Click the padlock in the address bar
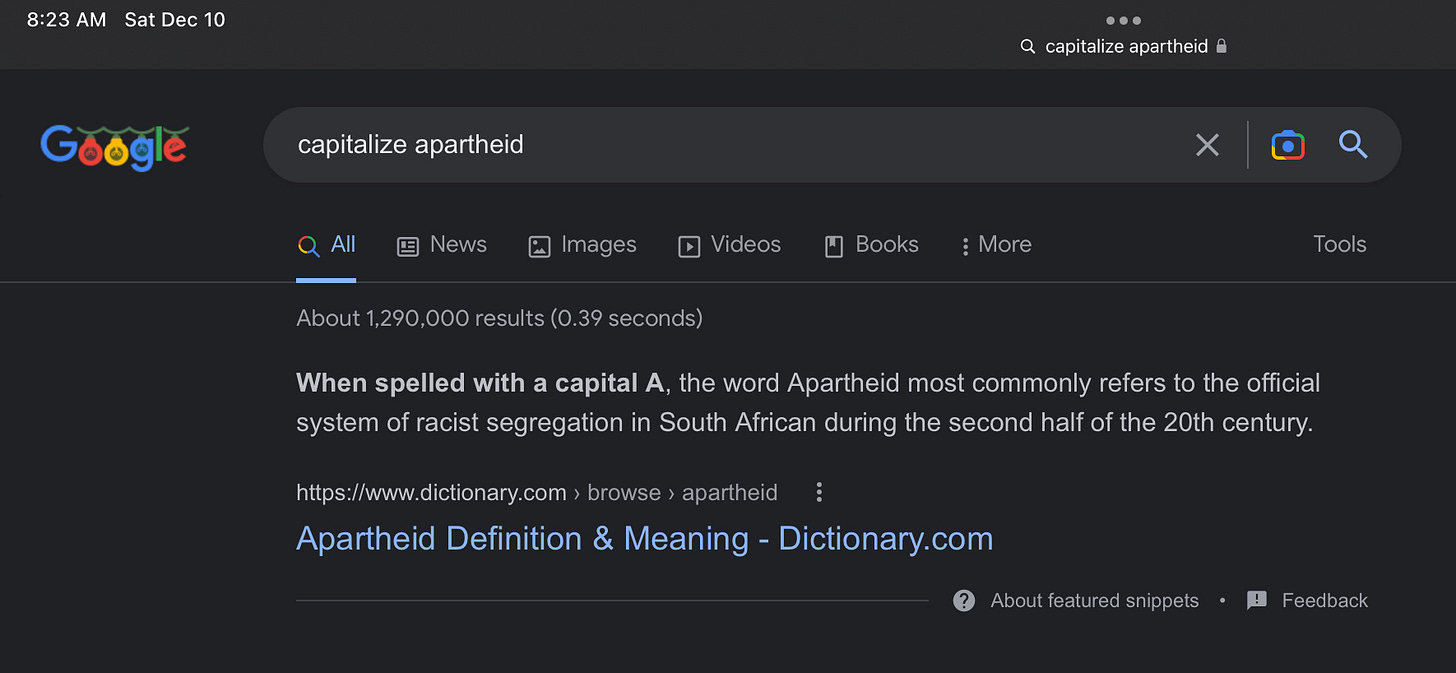The image size is (1456, 673). (x=1221, y=46)
